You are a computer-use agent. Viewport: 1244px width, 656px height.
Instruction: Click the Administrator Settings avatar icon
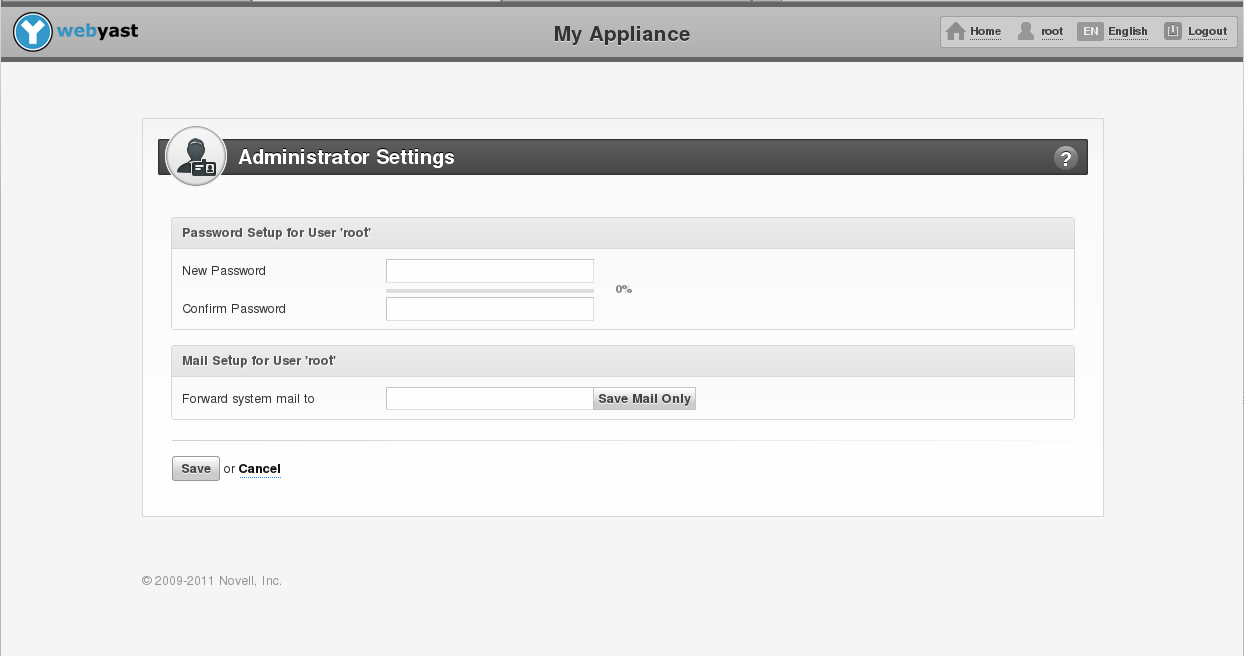point(195,156)
